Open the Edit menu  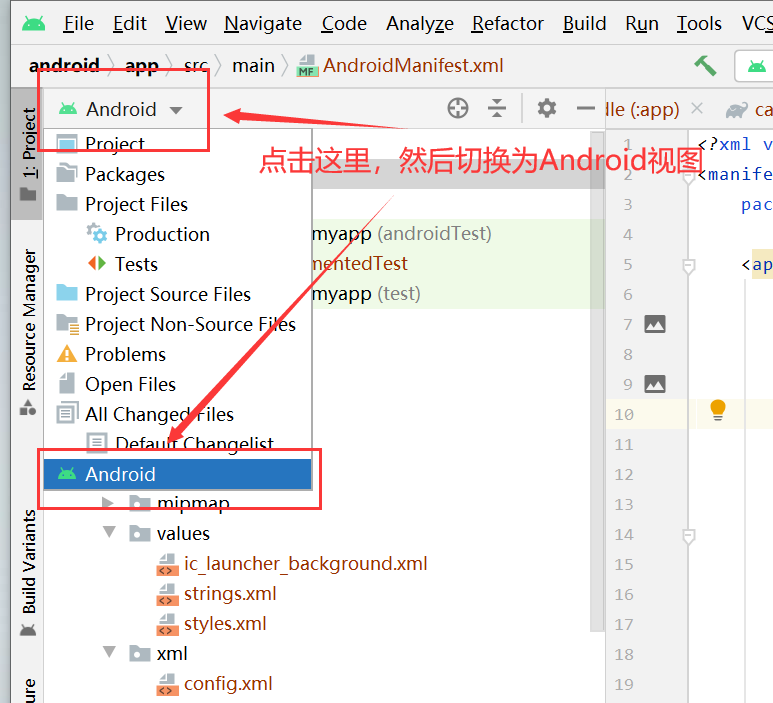coord(130,24)
